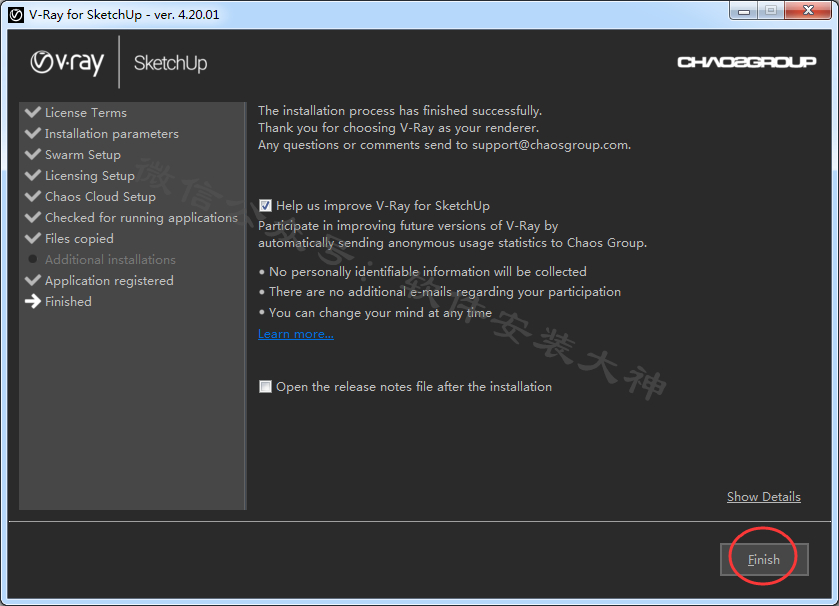
Task: Click the Application registered checkmark icon
Action: [33, 280]
